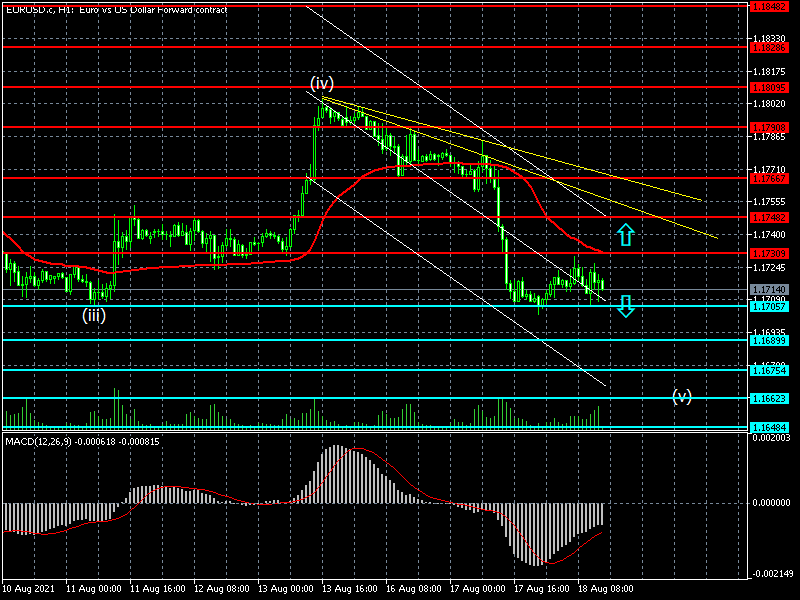The height and width of the screenshot is (600, 800).
Task: Click the 1.17710 price scale value
Action: pyautogui.click(x=769, y=169)
